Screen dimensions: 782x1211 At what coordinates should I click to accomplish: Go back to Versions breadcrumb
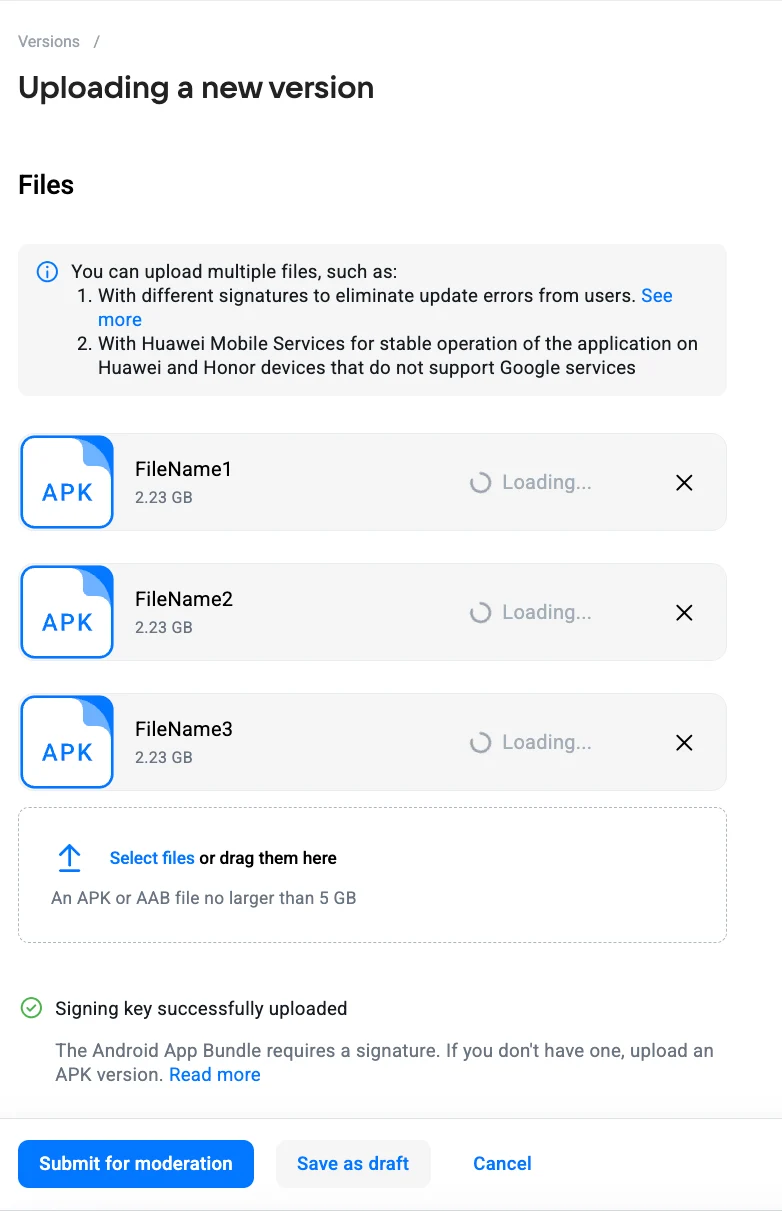(x=49, y=42)
